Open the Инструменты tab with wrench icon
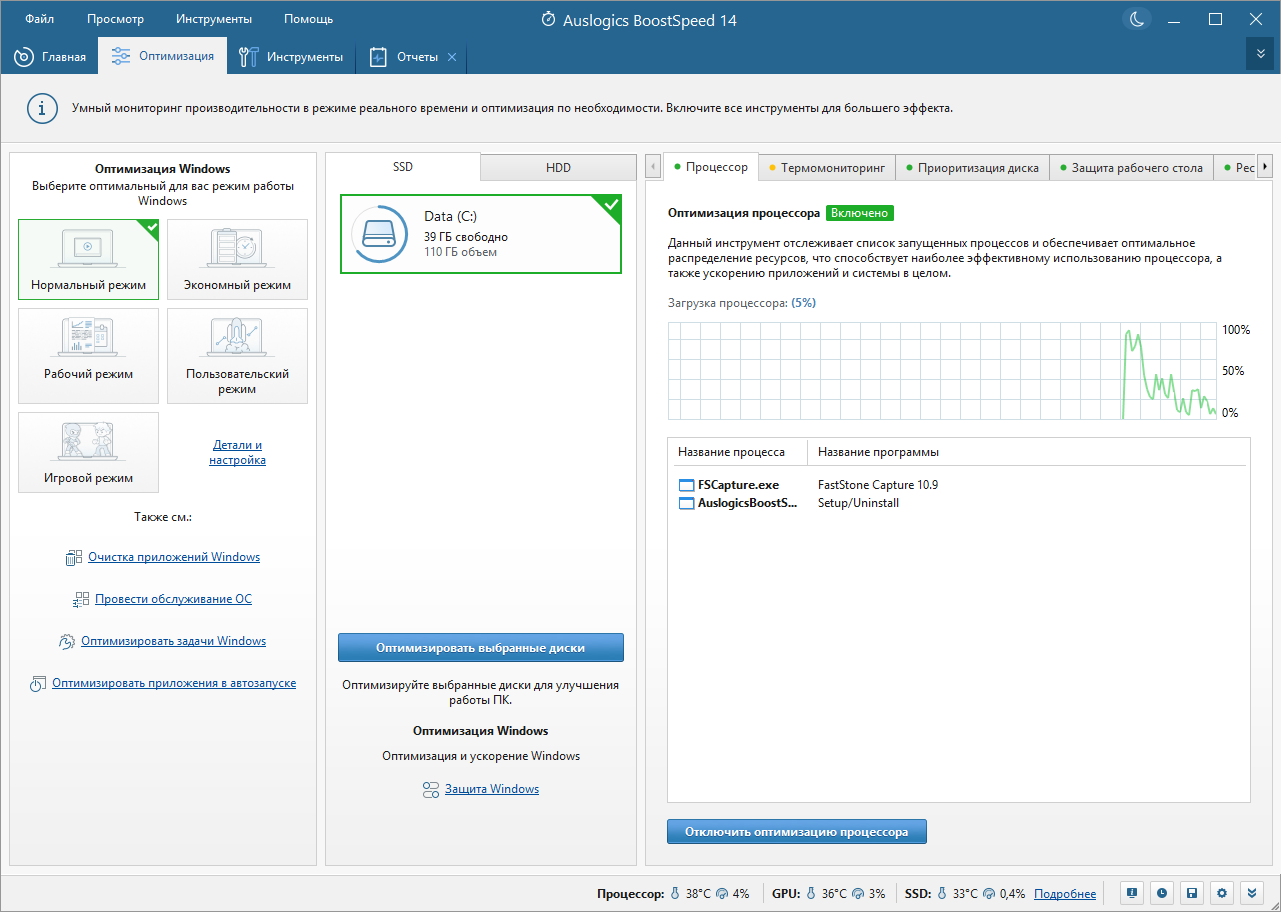Viewport: 1281px width, 912px height. pyautogui.click(x=291, y=57)
